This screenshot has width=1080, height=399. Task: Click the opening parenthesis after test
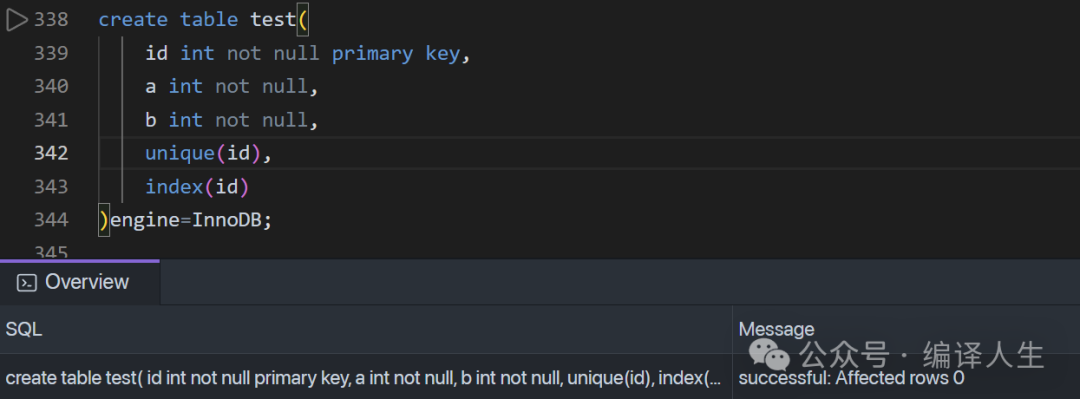click(302, 20)
